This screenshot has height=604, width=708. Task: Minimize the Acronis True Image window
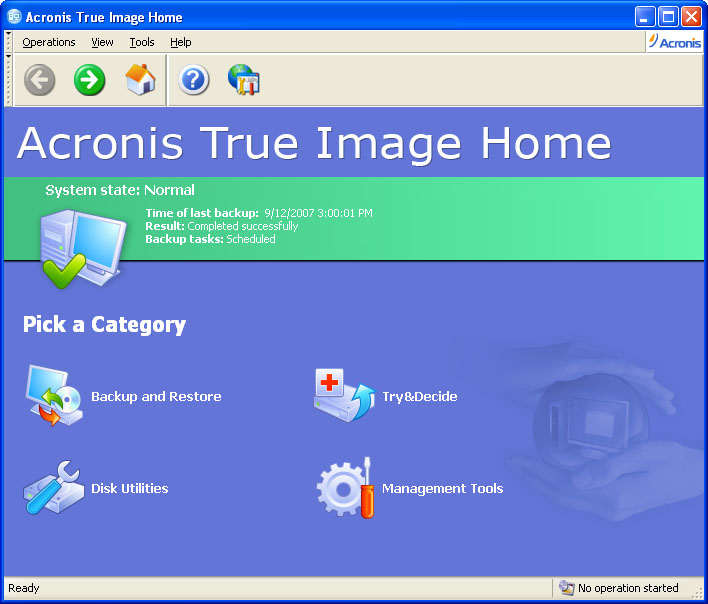click(x=644, y=17)
